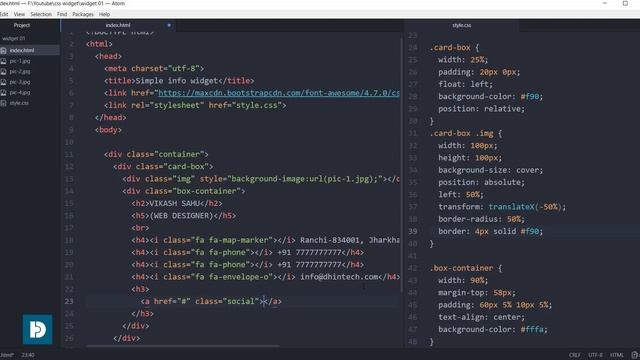This screenshot has width=640, height=360.
Task: Switch to the index.html editor tab
Action: click(118, 25)
